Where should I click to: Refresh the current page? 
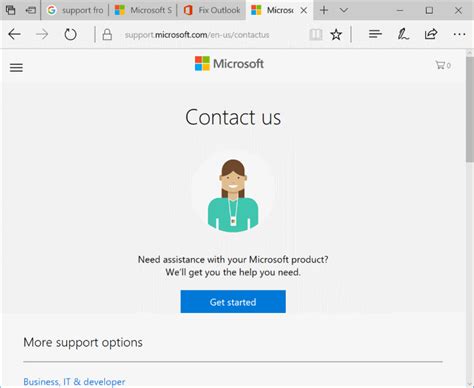click(70, 34)
